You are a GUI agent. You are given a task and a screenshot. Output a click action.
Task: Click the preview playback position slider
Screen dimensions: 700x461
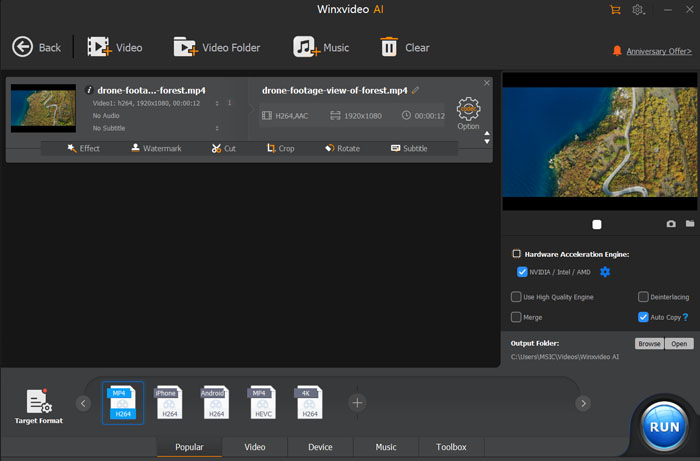[x=597, y=224]
